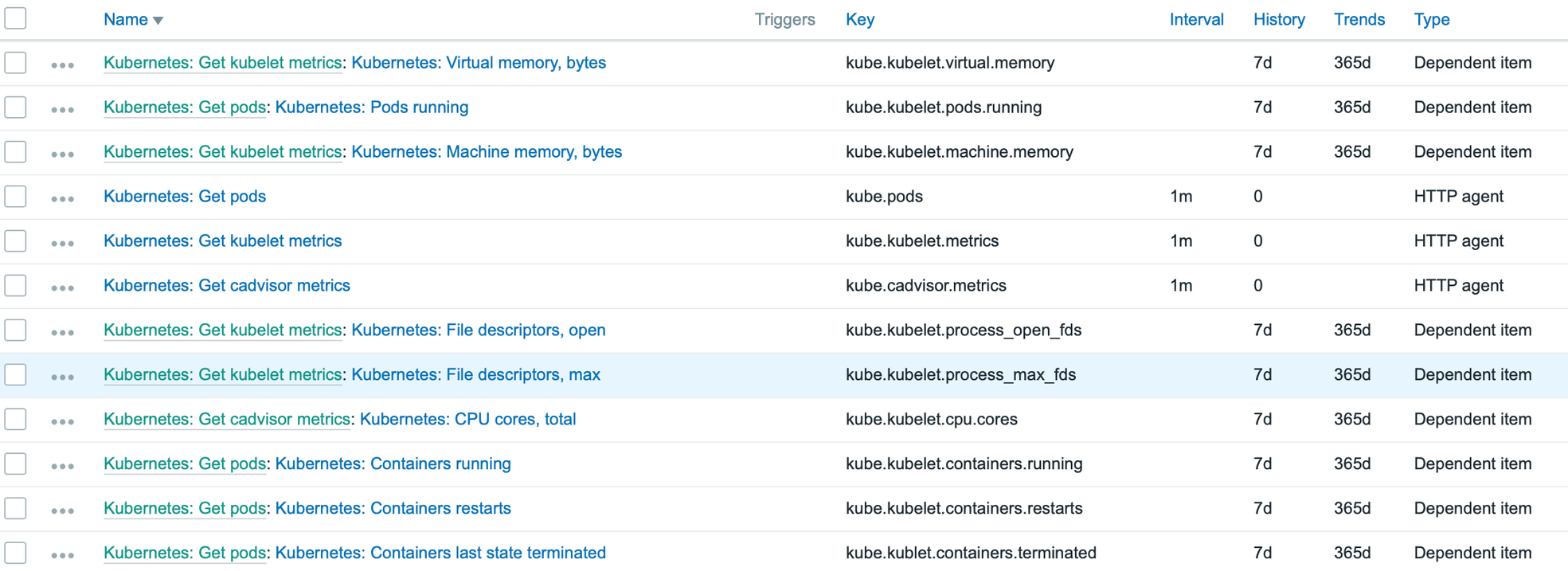This screenshot has width=1568, height=571.
Task: Select the CPU cores, total row checkbox
Action: pyautogui.click(x=15, y=420)
